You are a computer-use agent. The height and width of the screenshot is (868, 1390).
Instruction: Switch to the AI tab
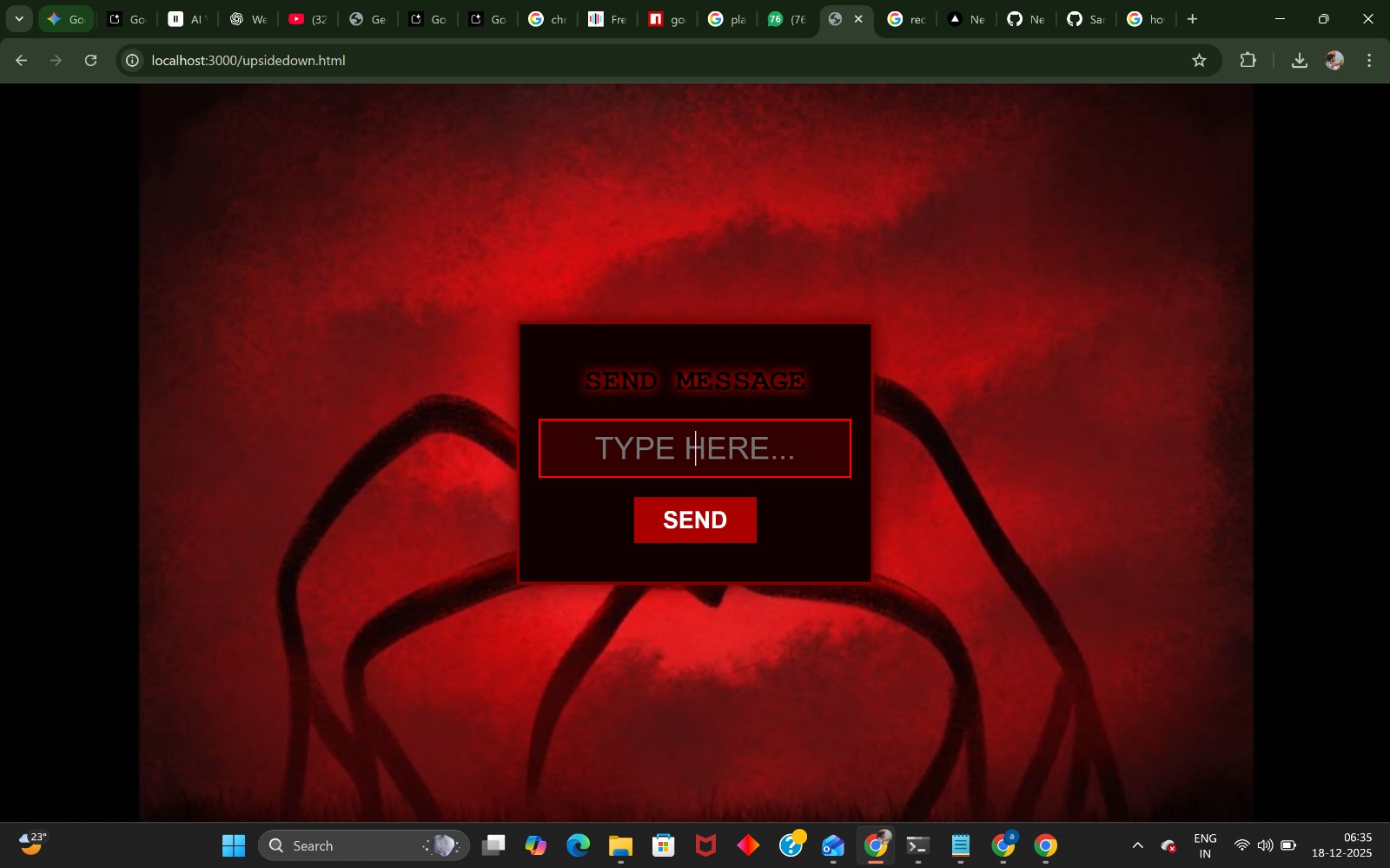coord(186,19)
